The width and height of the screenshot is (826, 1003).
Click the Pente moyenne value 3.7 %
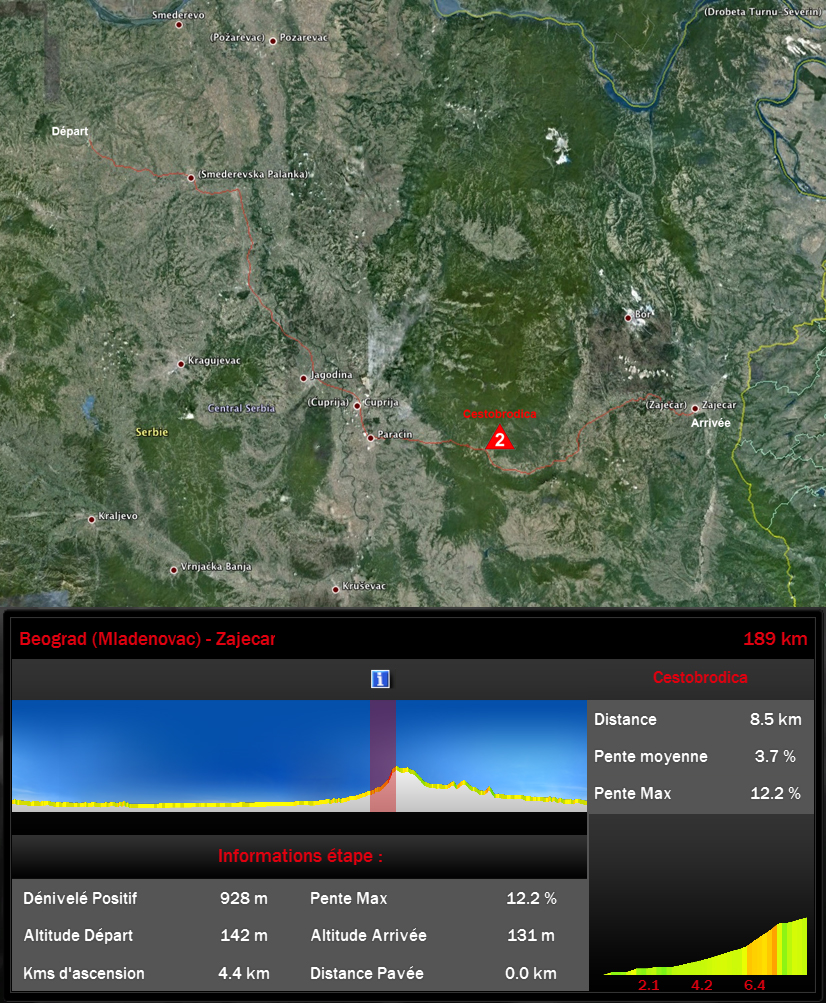pyautogui.click(x=775, y=756)
